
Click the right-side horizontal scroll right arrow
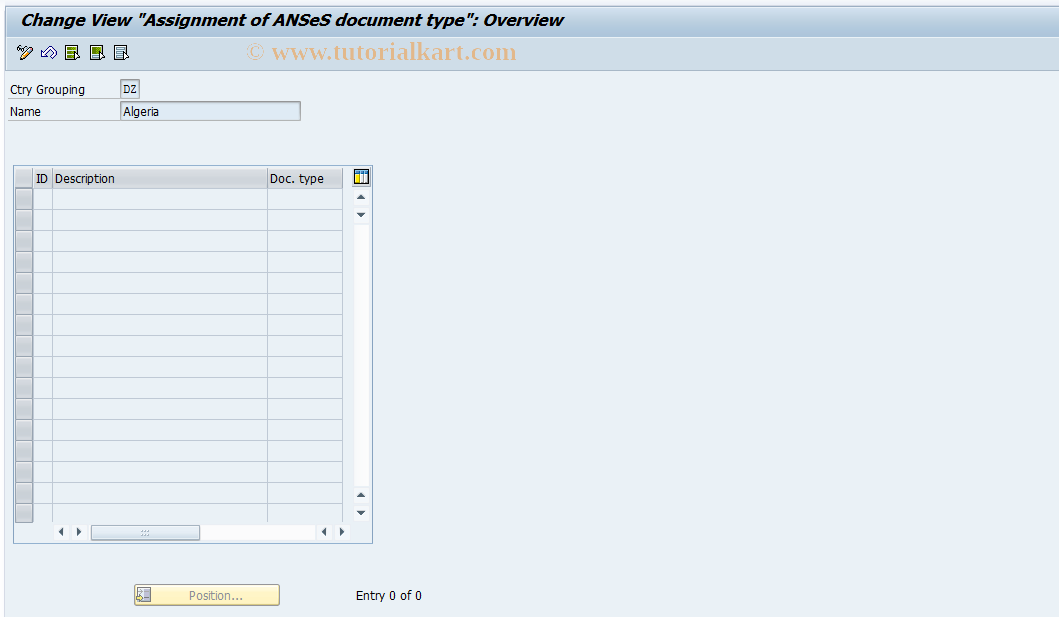click(342, 532)
